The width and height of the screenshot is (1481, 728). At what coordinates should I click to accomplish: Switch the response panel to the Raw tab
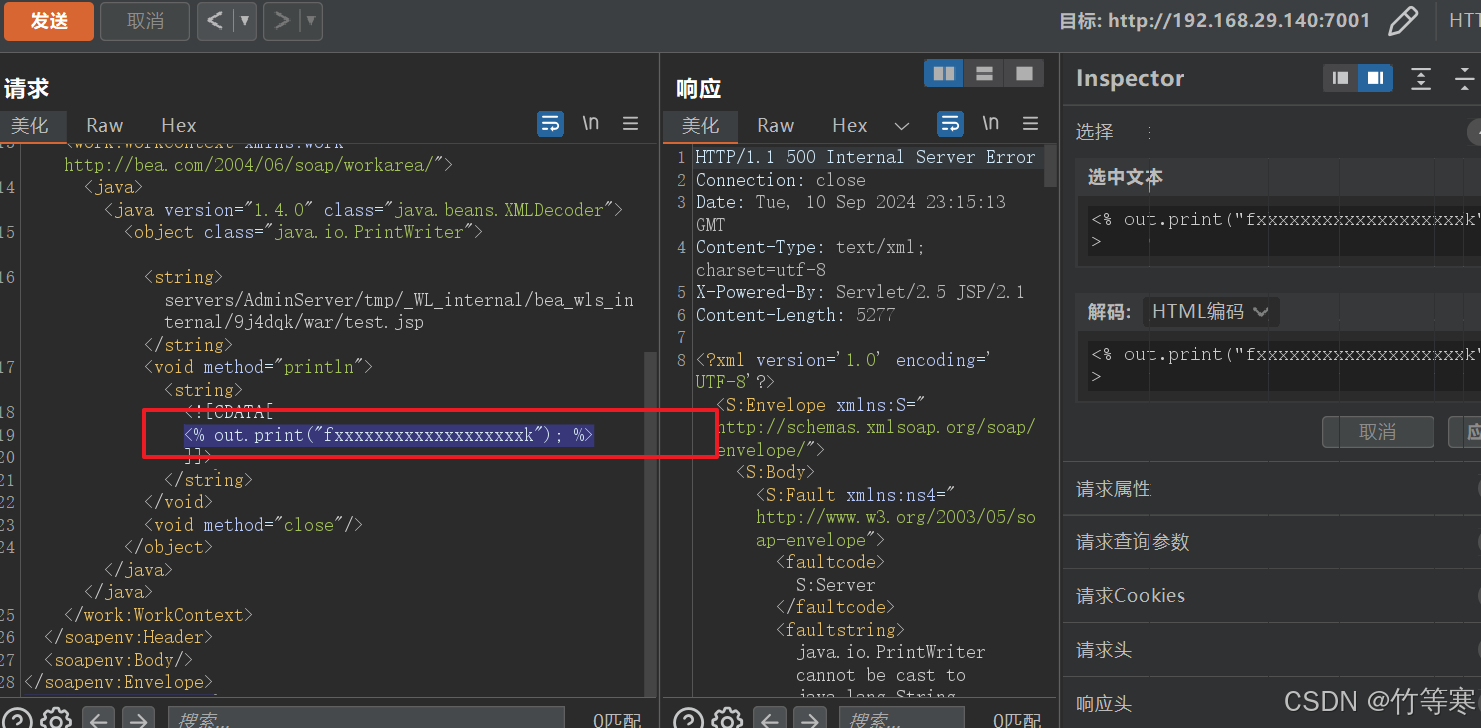click(x=775, y=125)
